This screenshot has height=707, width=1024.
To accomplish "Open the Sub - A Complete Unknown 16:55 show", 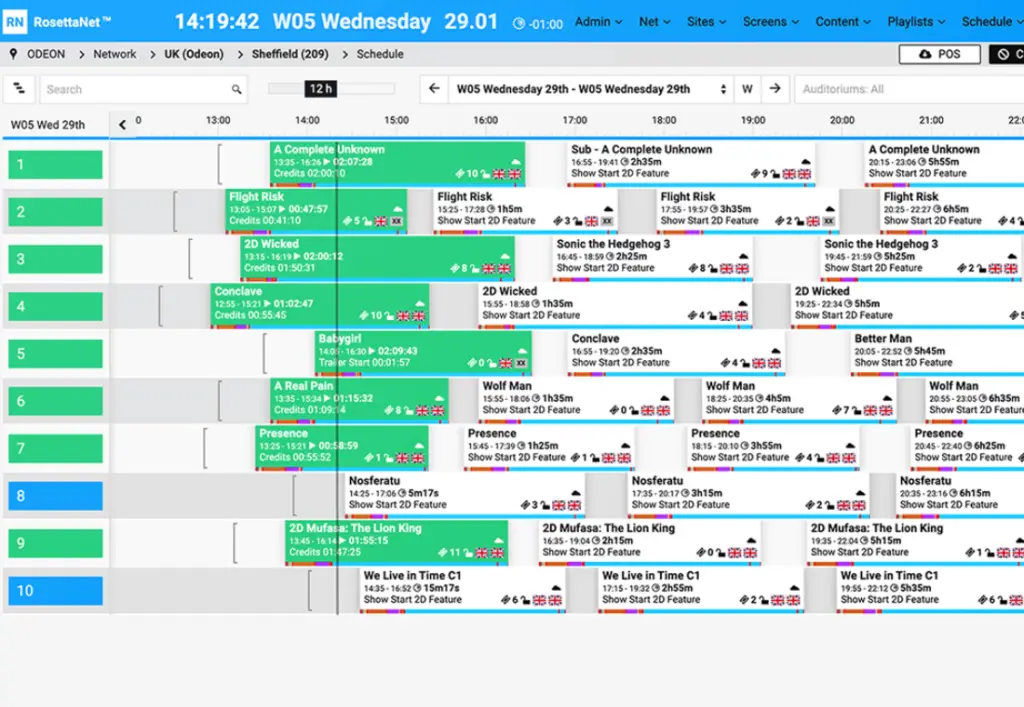I will pos(692,163).
